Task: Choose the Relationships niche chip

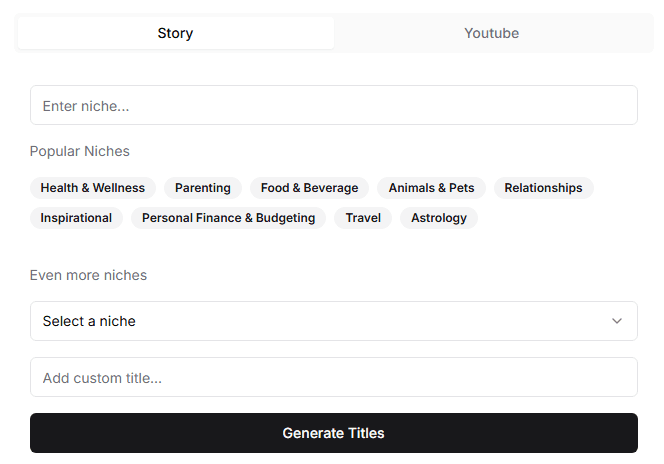Action: point(543,188)
